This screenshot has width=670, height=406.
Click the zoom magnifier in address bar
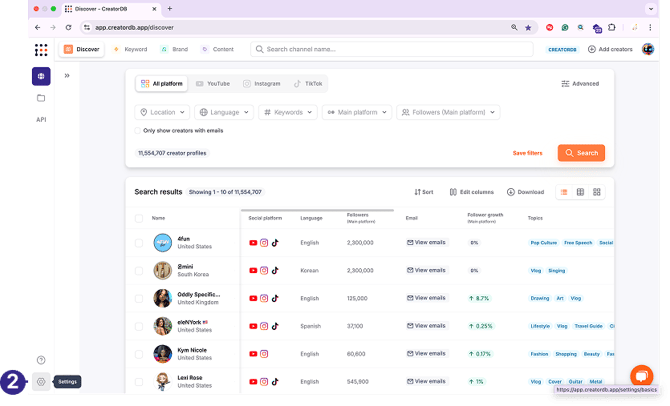click(514, 28)
